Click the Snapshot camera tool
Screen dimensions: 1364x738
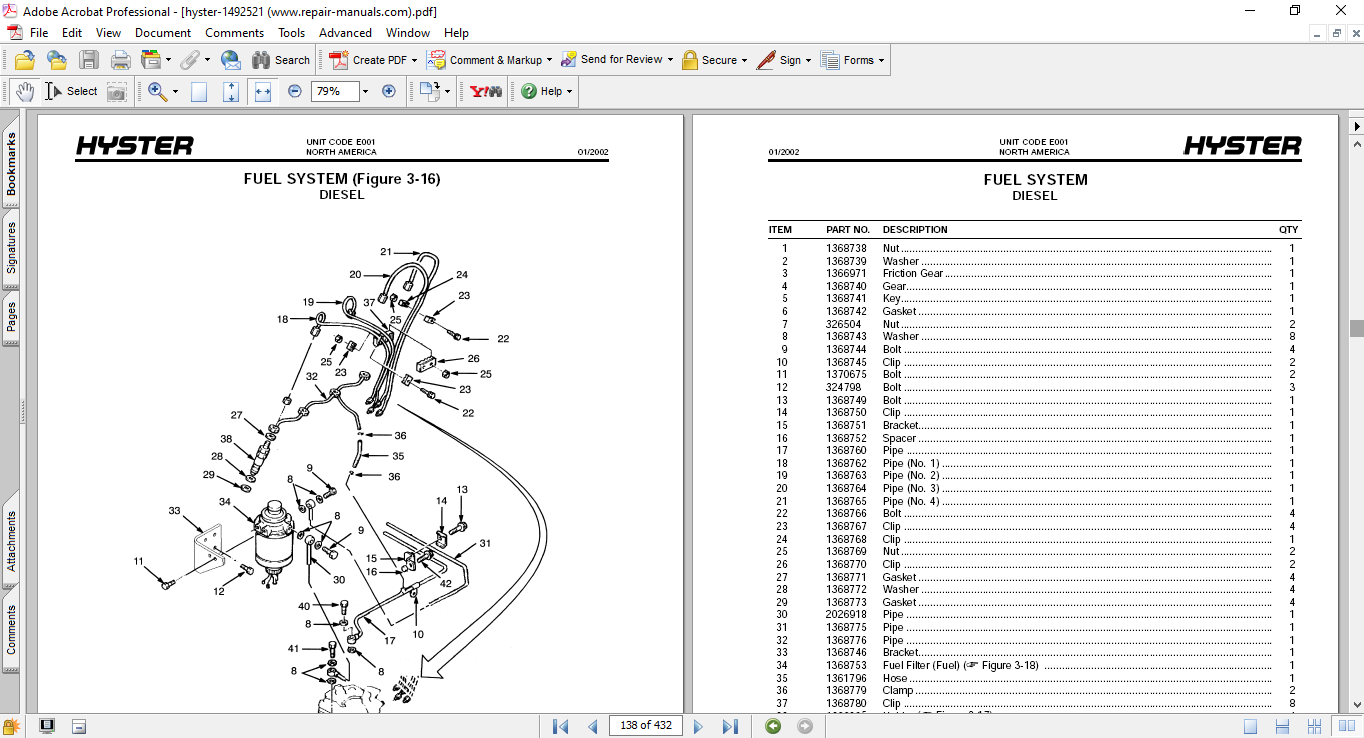coord(117,91)
